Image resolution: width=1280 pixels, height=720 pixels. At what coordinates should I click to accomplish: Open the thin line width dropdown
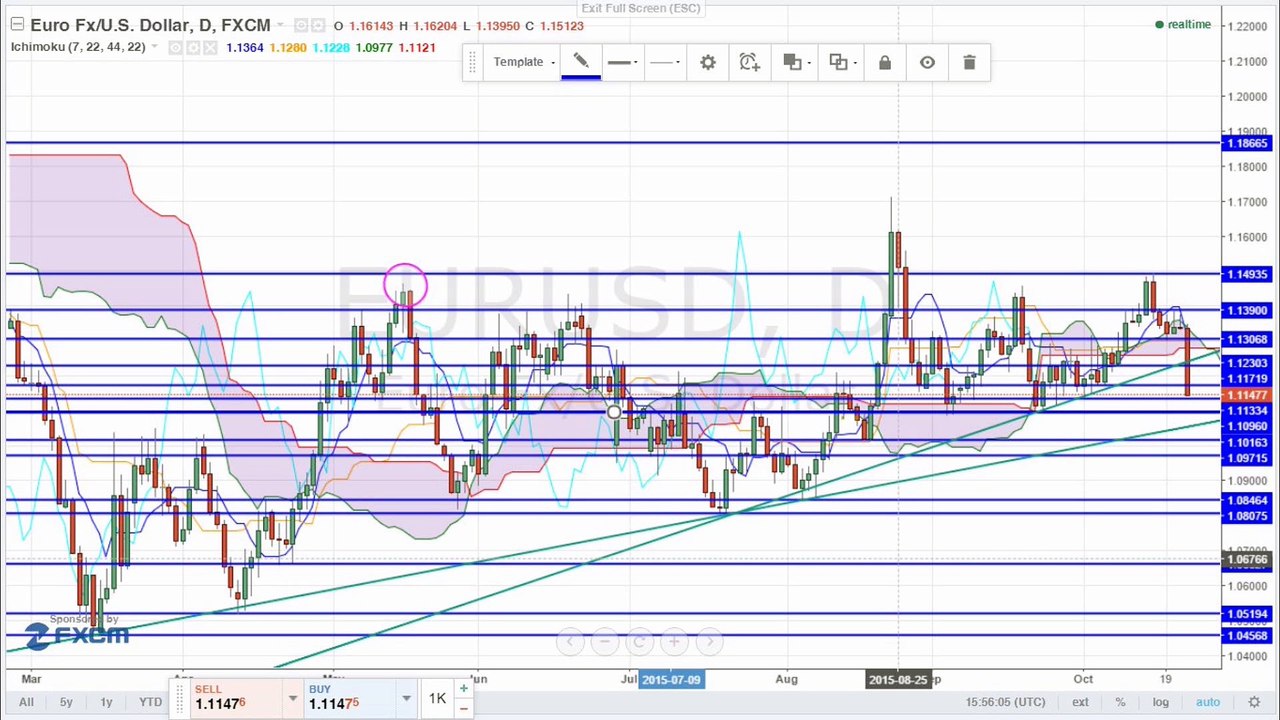click(665, 62)
